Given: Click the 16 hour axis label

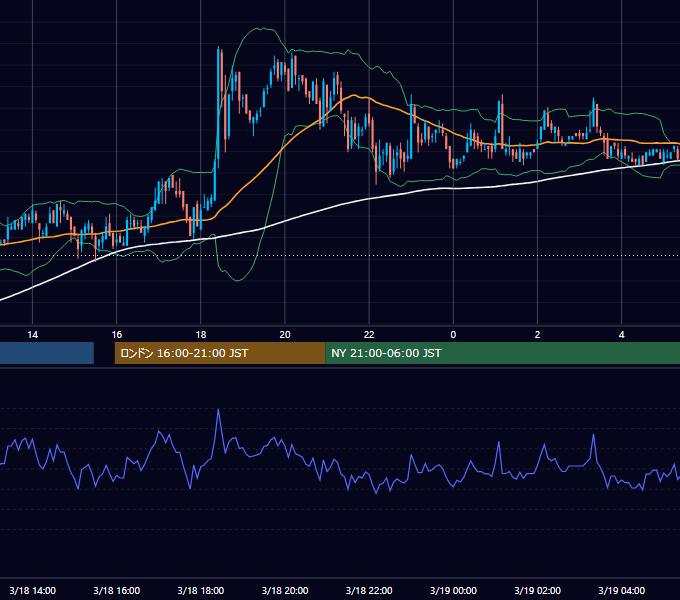Looking at the screenshot, I should (x=117, y=335).
